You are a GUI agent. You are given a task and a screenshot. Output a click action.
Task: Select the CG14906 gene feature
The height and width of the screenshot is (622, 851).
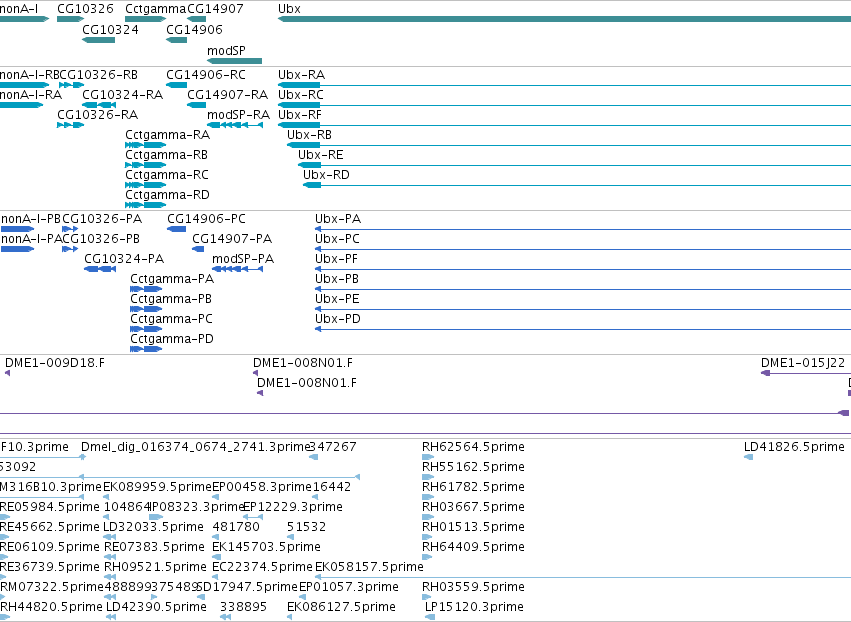(x=176, y=40)
